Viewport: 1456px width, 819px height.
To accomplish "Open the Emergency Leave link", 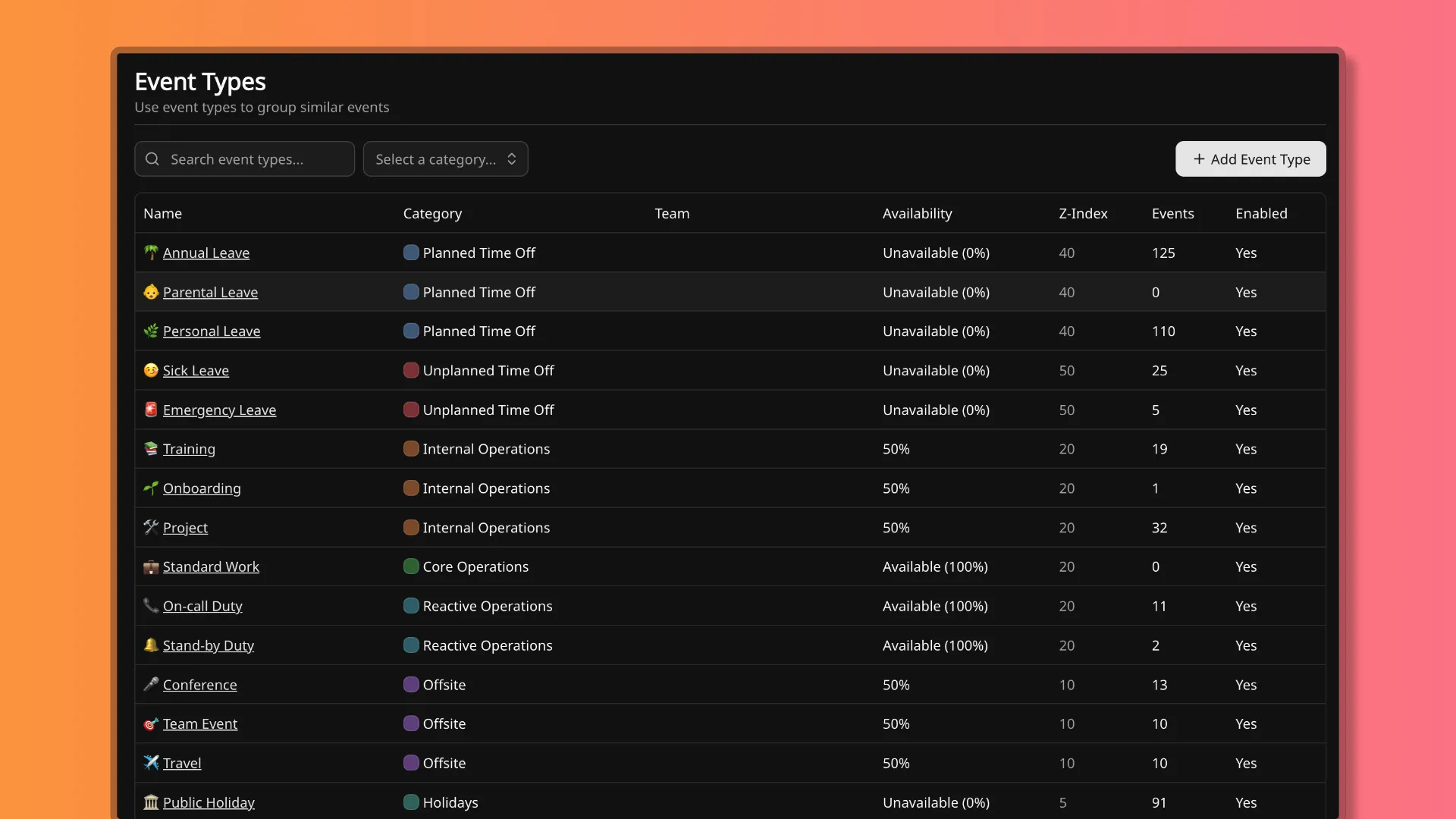I will 219,409.
